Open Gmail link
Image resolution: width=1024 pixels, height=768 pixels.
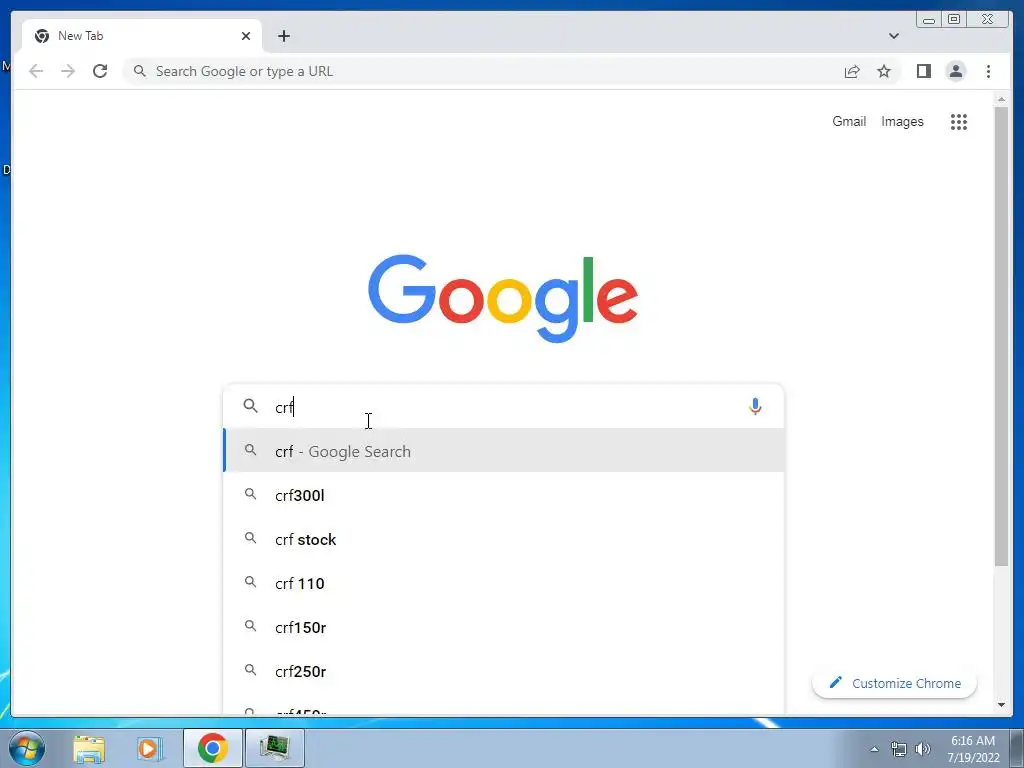point(849,121)
